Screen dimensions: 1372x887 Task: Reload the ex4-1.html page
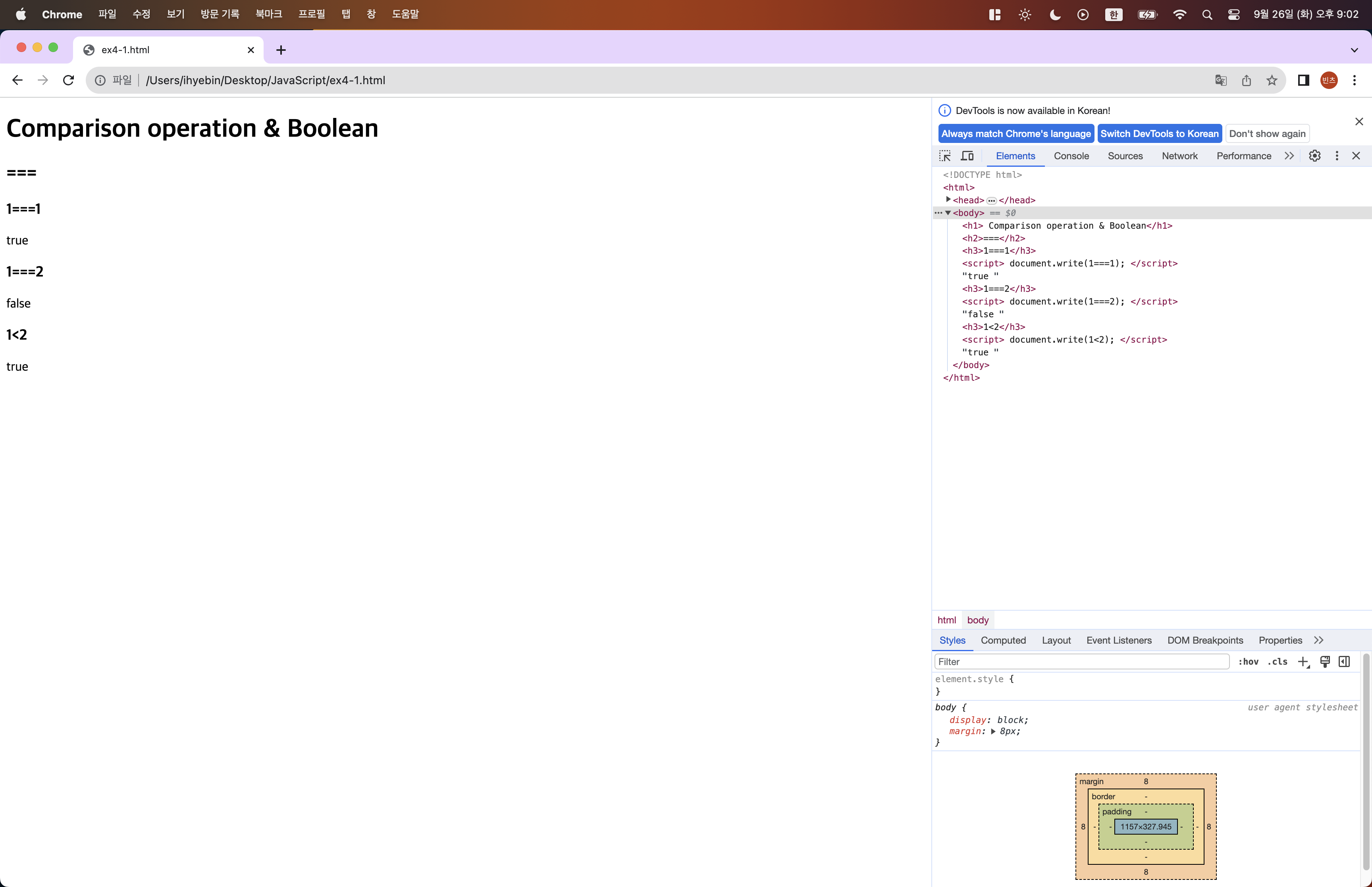pos(69,81)
